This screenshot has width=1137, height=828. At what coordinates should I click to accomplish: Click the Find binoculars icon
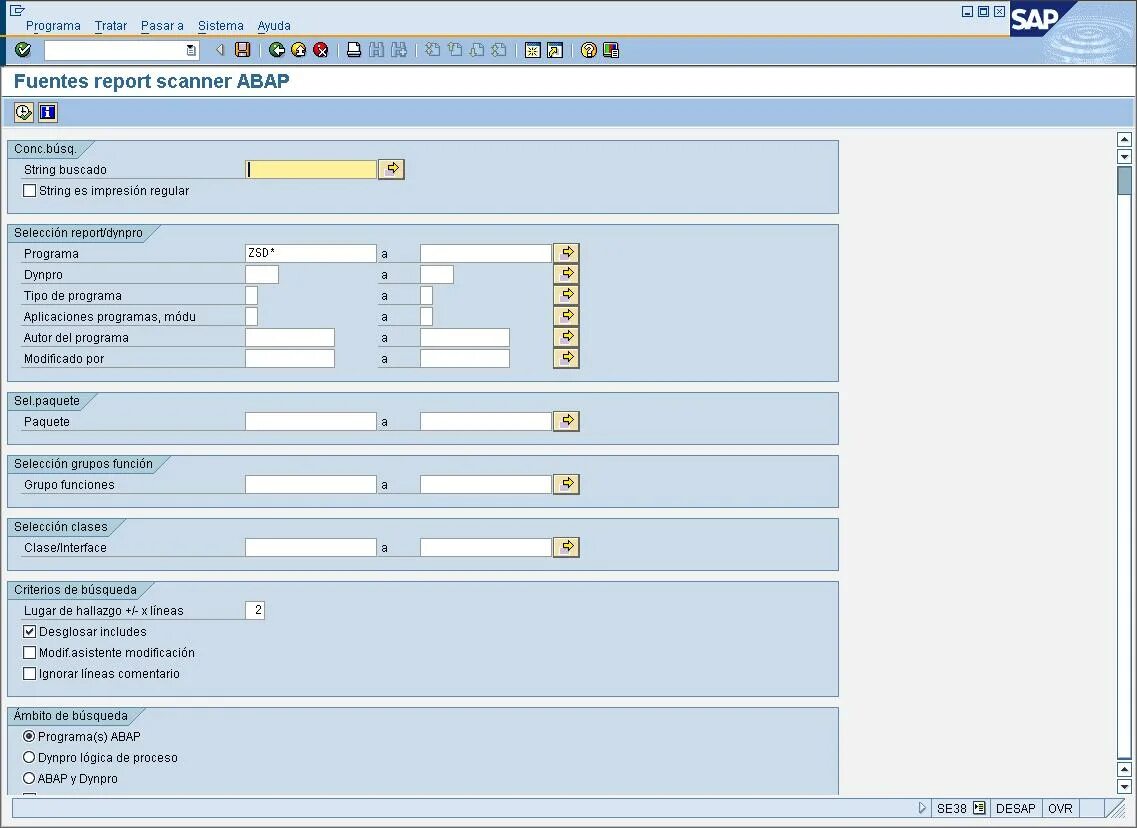[x=376, y=50]
